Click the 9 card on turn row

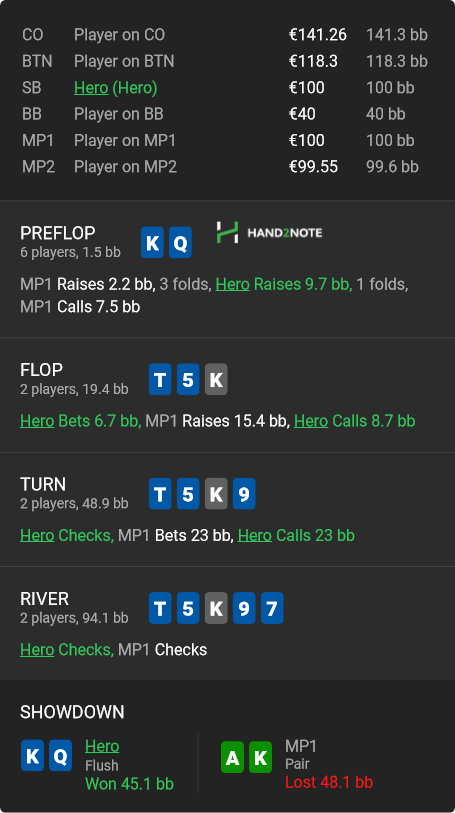[244, 494]
